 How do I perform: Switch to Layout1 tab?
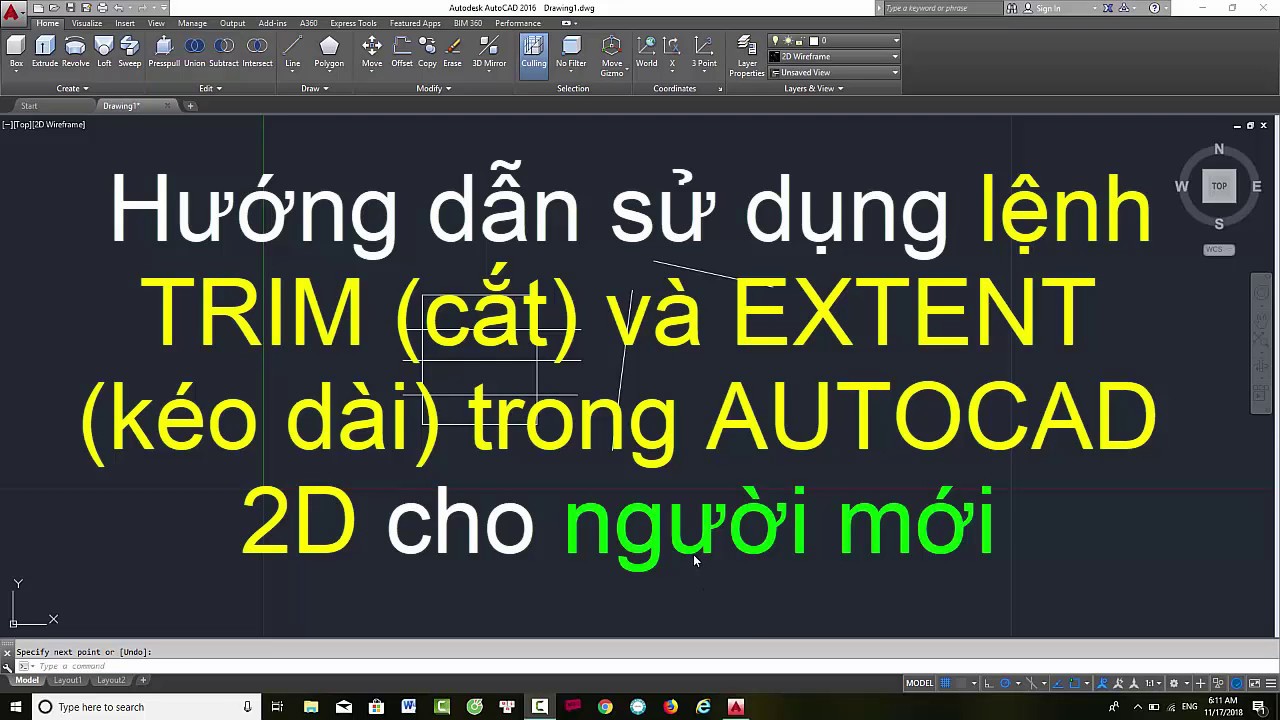[67, 680]
